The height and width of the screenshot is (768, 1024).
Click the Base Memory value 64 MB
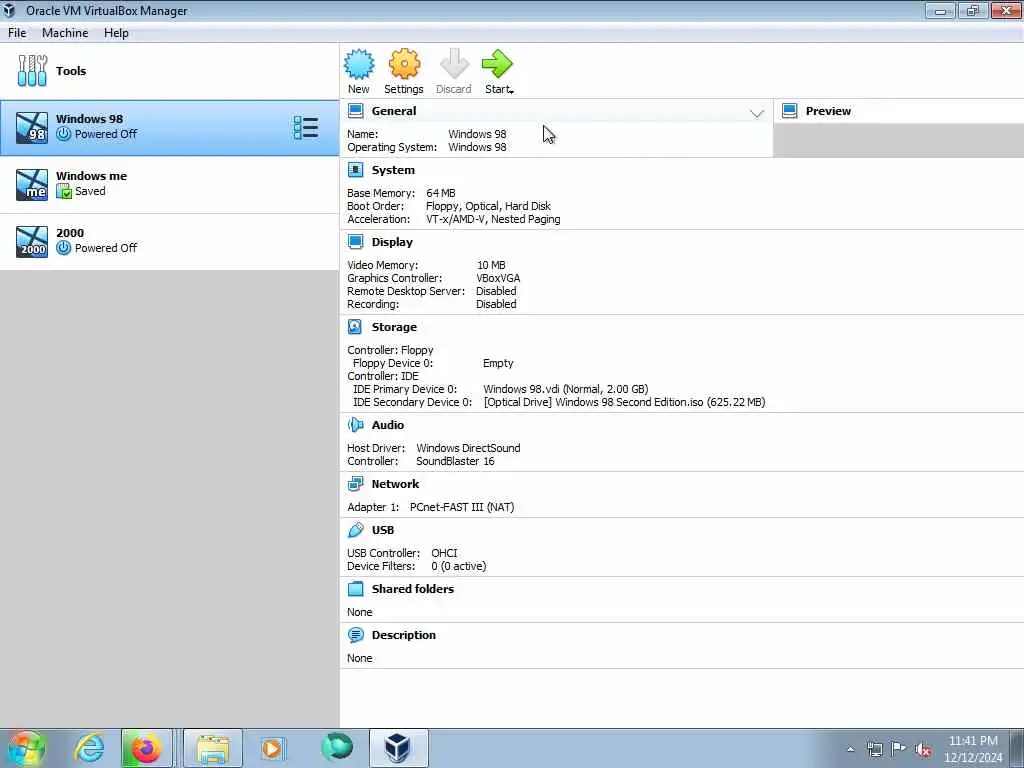click(x=441, y=193)
